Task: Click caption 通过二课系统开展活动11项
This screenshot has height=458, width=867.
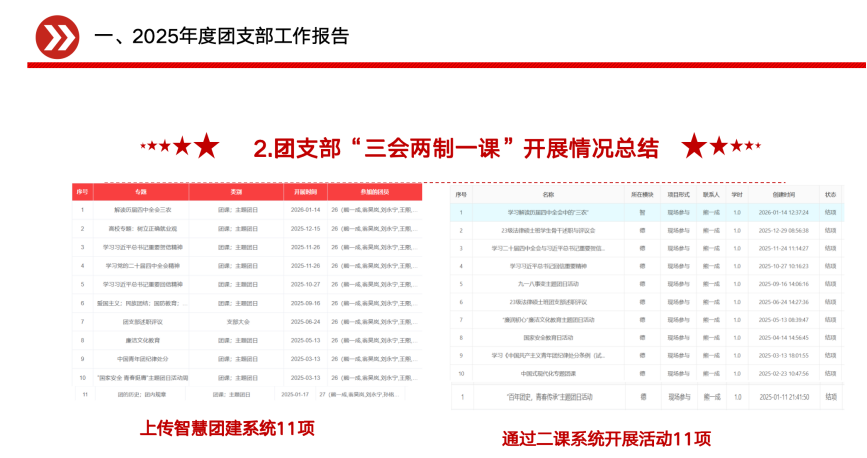Action: point(607,437)
